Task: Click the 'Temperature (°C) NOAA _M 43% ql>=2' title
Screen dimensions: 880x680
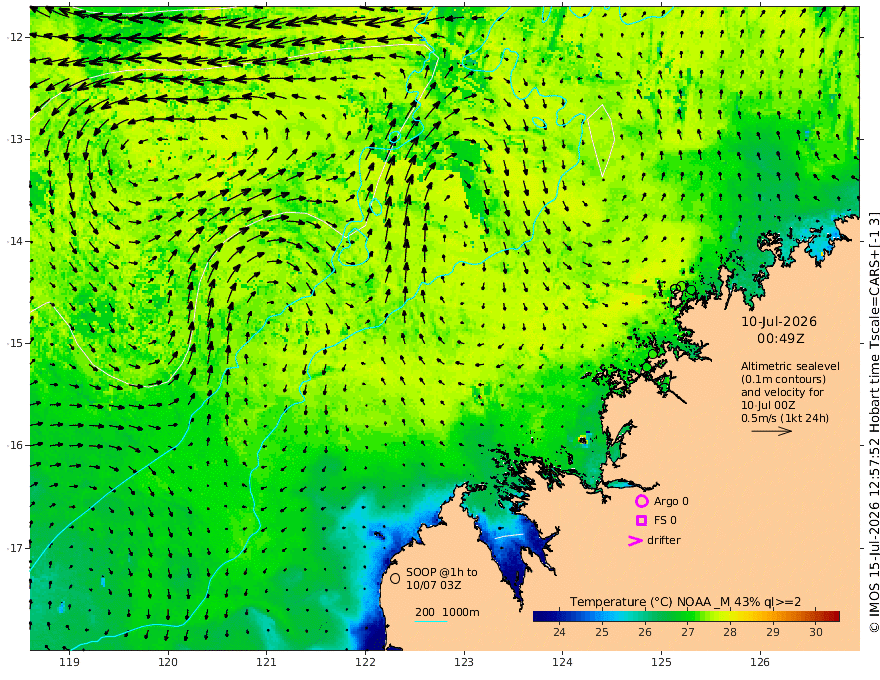Action: (685, 602)
